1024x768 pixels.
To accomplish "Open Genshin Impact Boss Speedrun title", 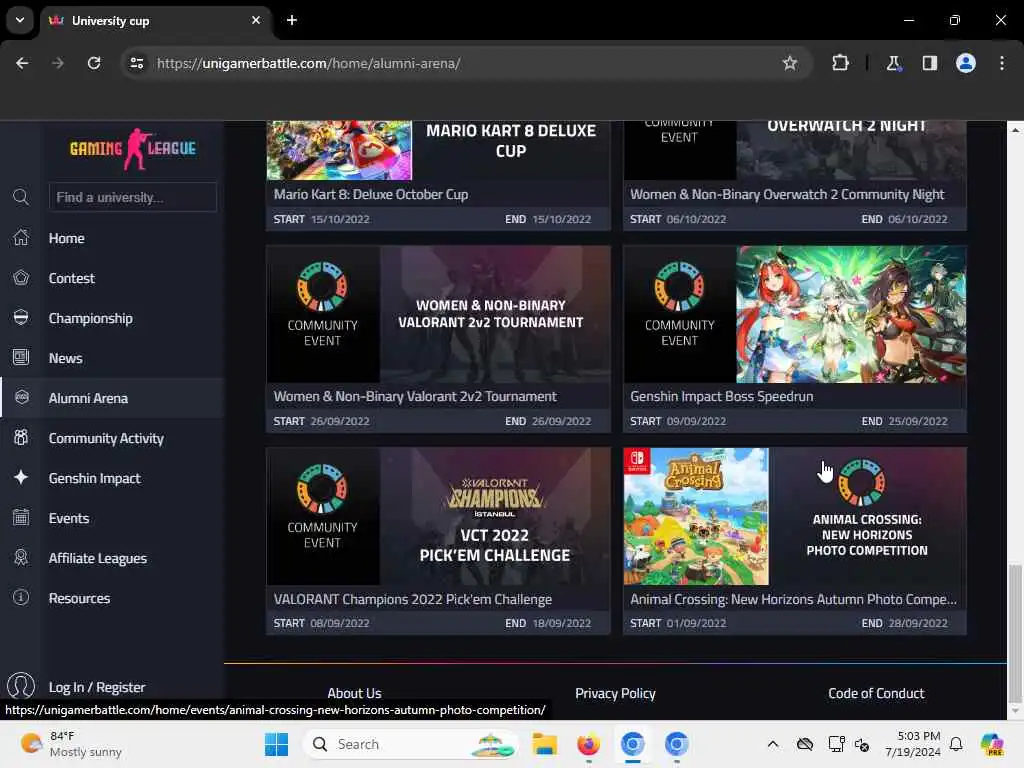I will (722, 396).
